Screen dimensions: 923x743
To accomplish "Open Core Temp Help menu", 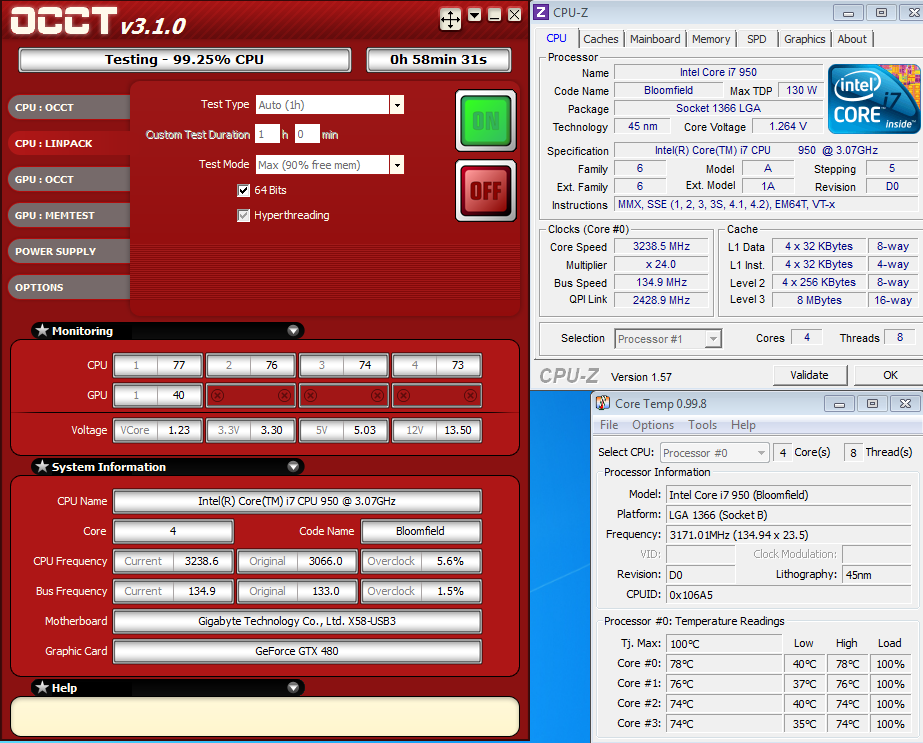I will coord(743,424).
